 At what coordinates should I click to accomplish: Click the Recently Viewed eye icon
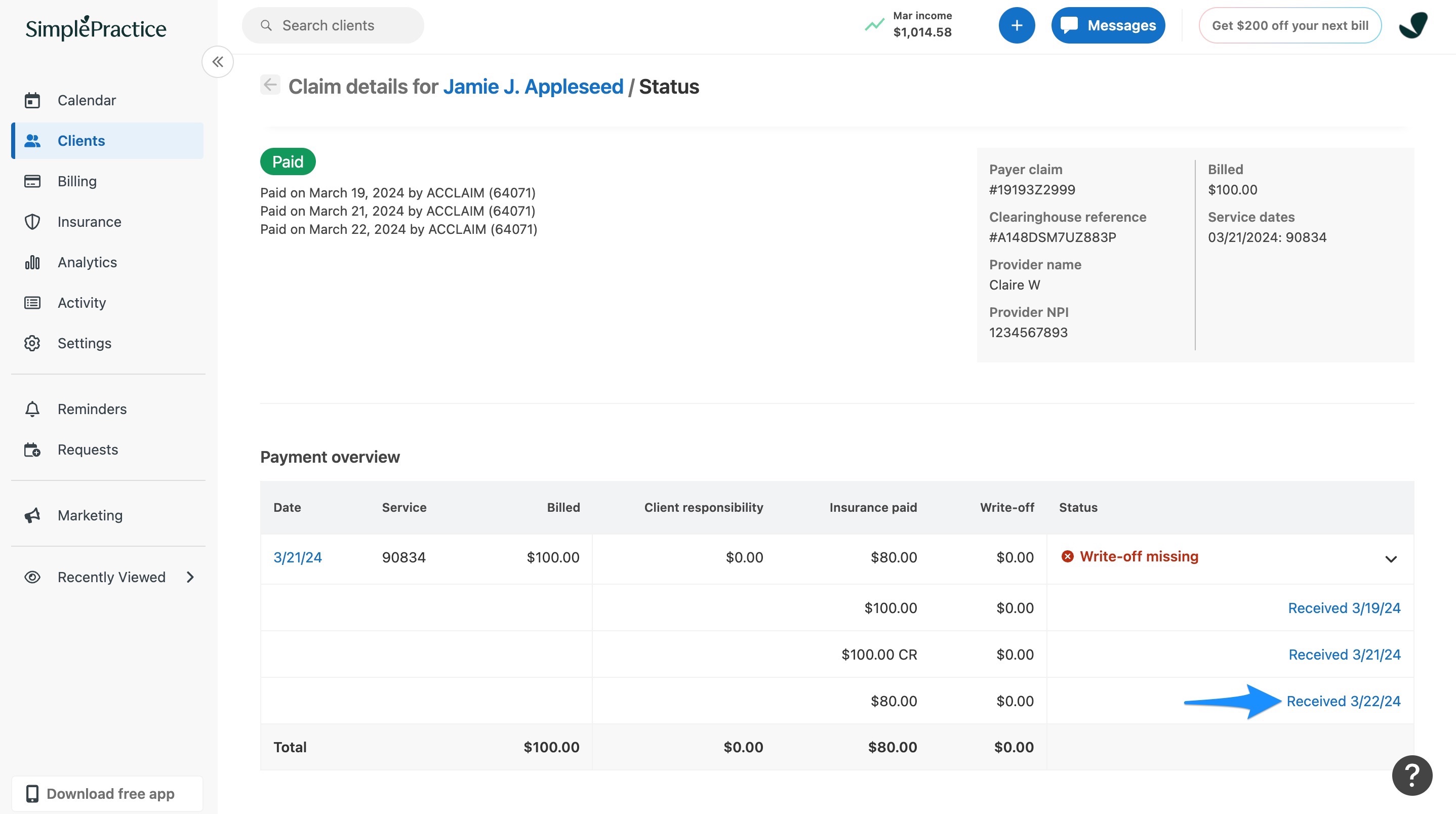tap(32, 577)
